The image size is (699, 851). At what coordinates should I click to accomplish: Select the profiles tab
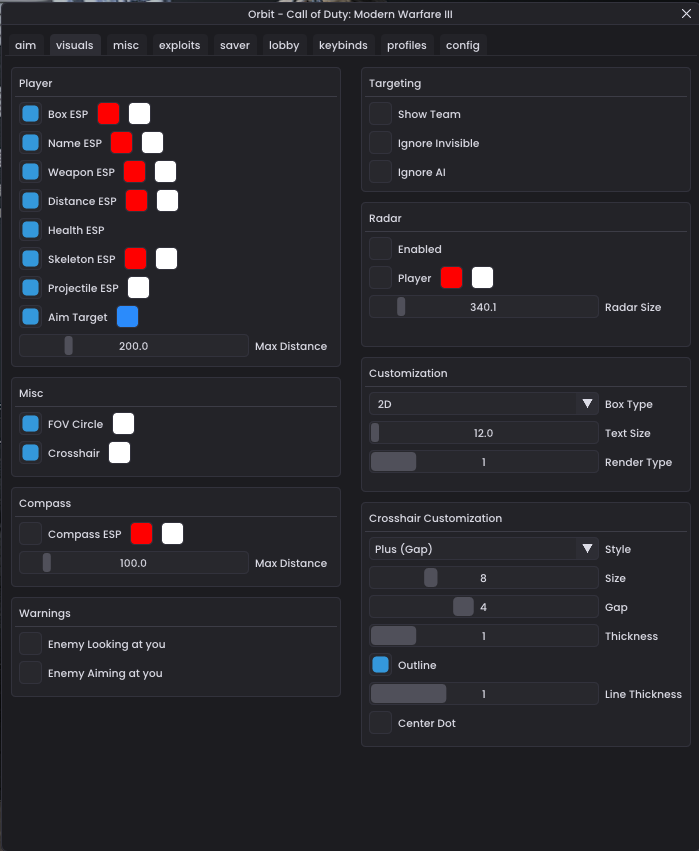[x=406, y=45]
